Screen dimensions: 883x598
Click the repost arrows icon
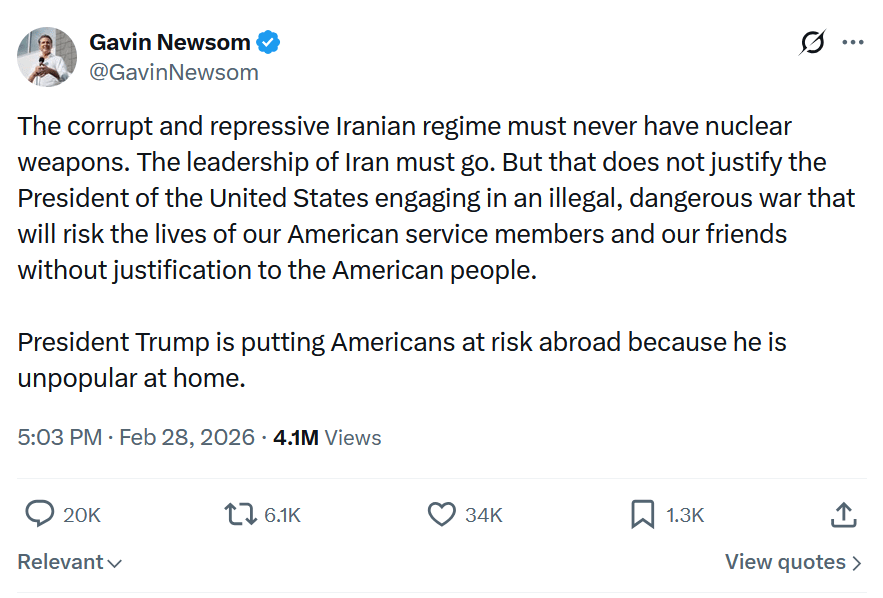[240, 514]
